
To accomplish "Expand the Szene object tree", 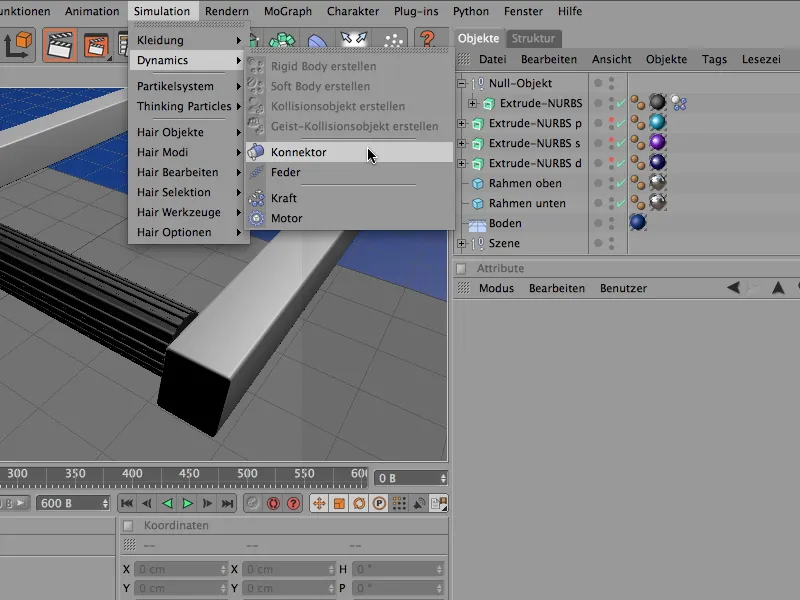I will [461, 244].
